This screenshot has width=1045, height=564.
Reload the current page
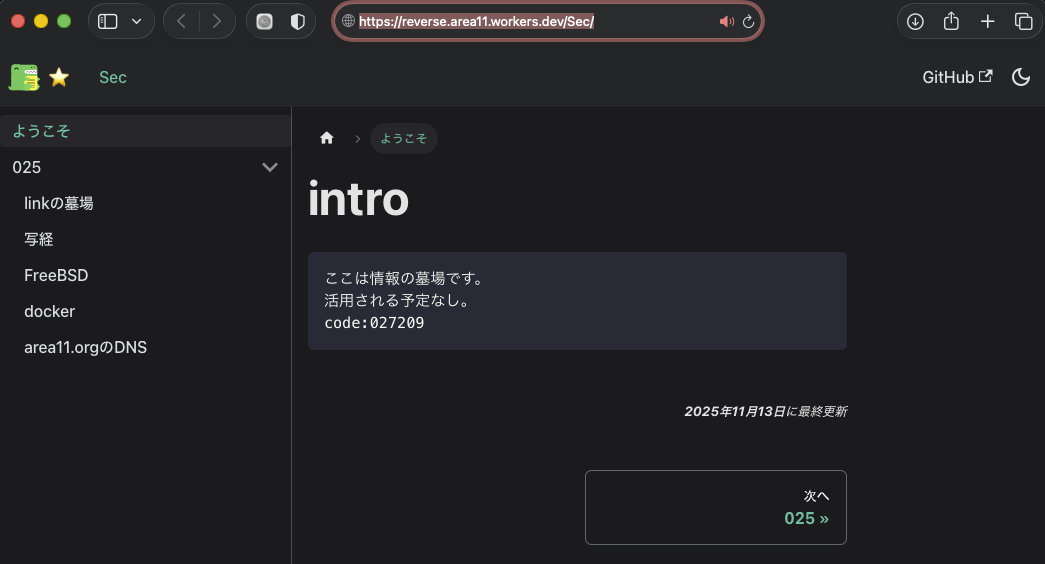748,21
